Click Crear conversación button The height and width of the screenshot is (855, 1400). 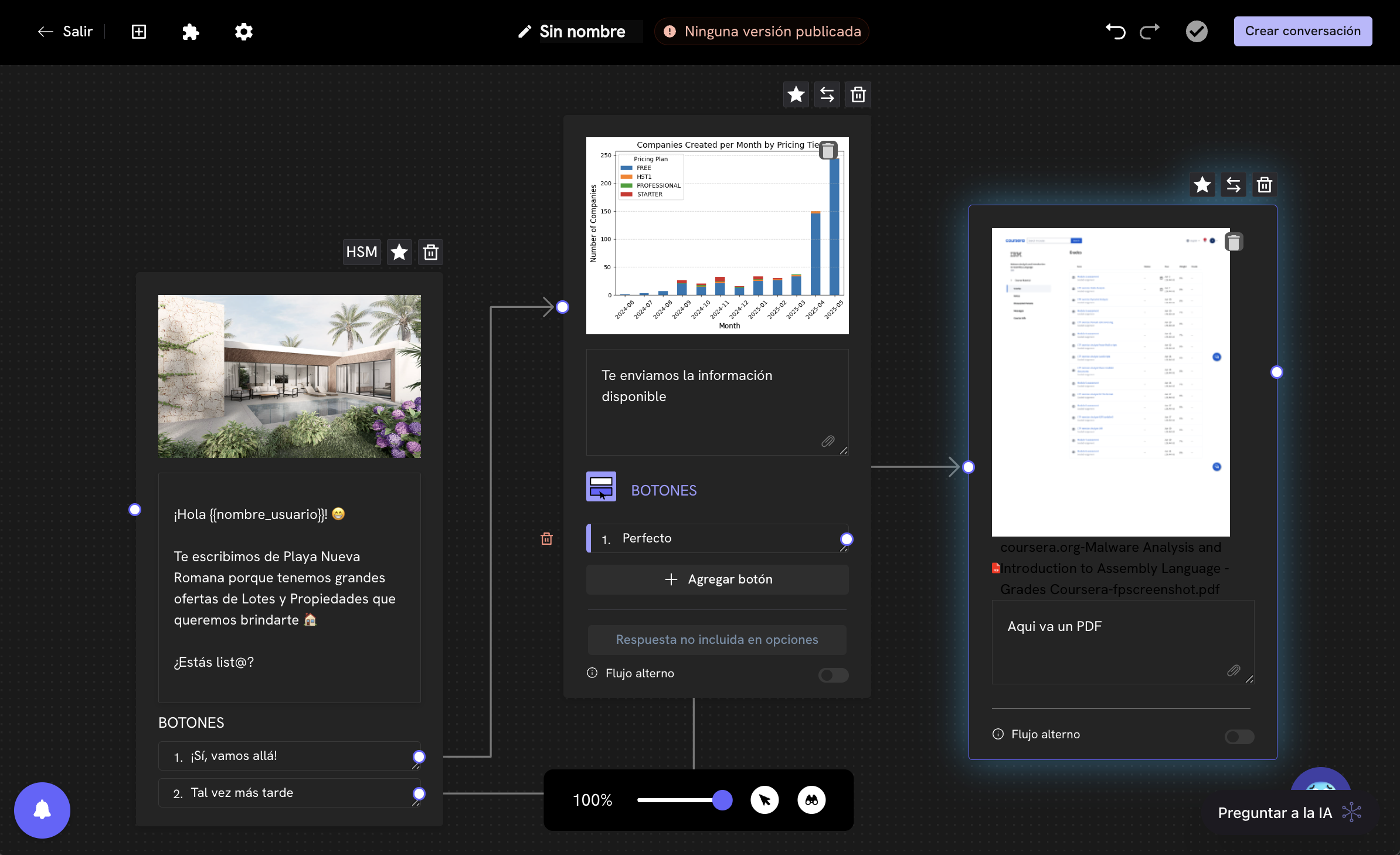pyautogui.click(x=1303, y=32)
